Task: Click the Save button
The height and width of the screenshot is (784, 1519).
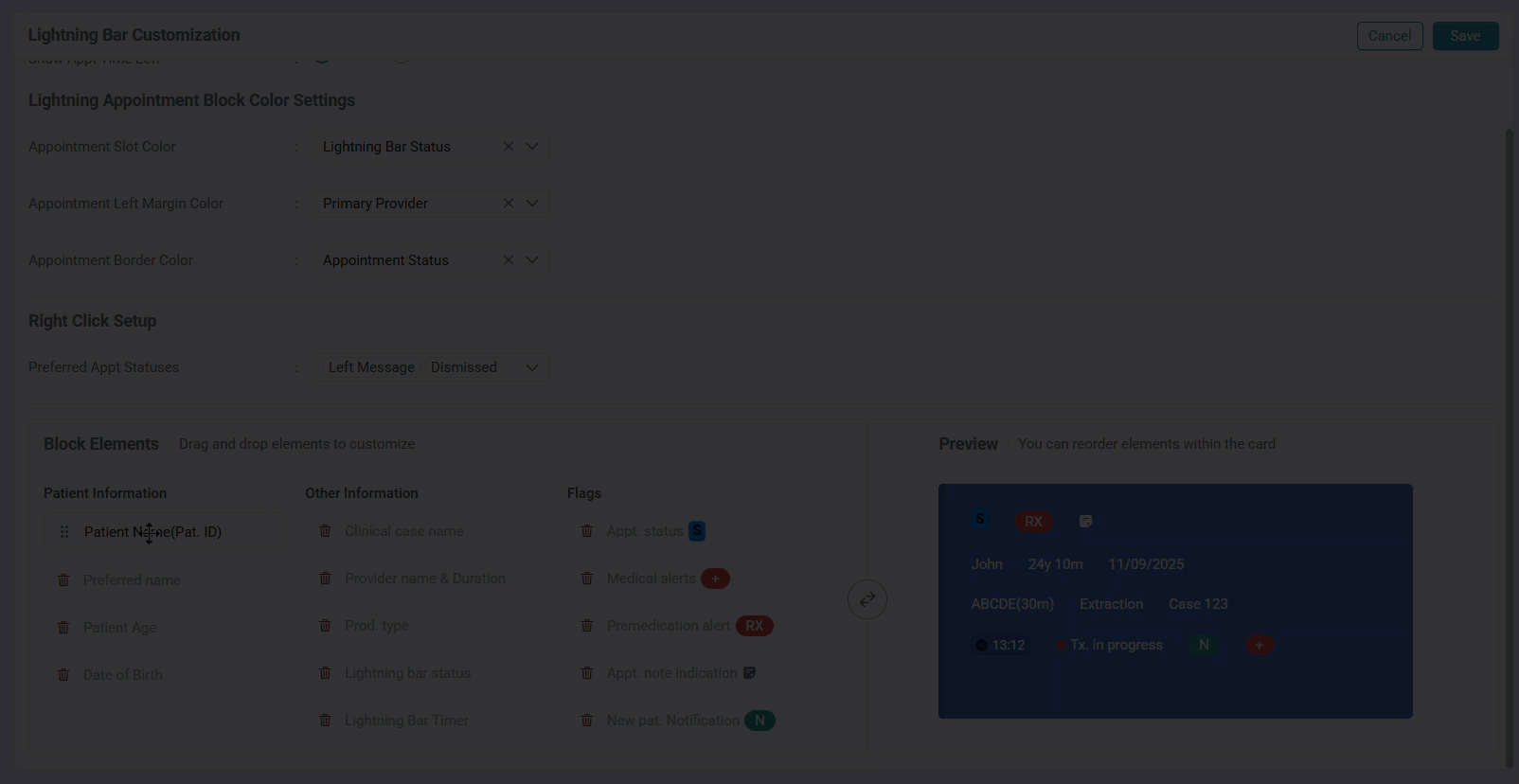Action: tap(1465, 36)
